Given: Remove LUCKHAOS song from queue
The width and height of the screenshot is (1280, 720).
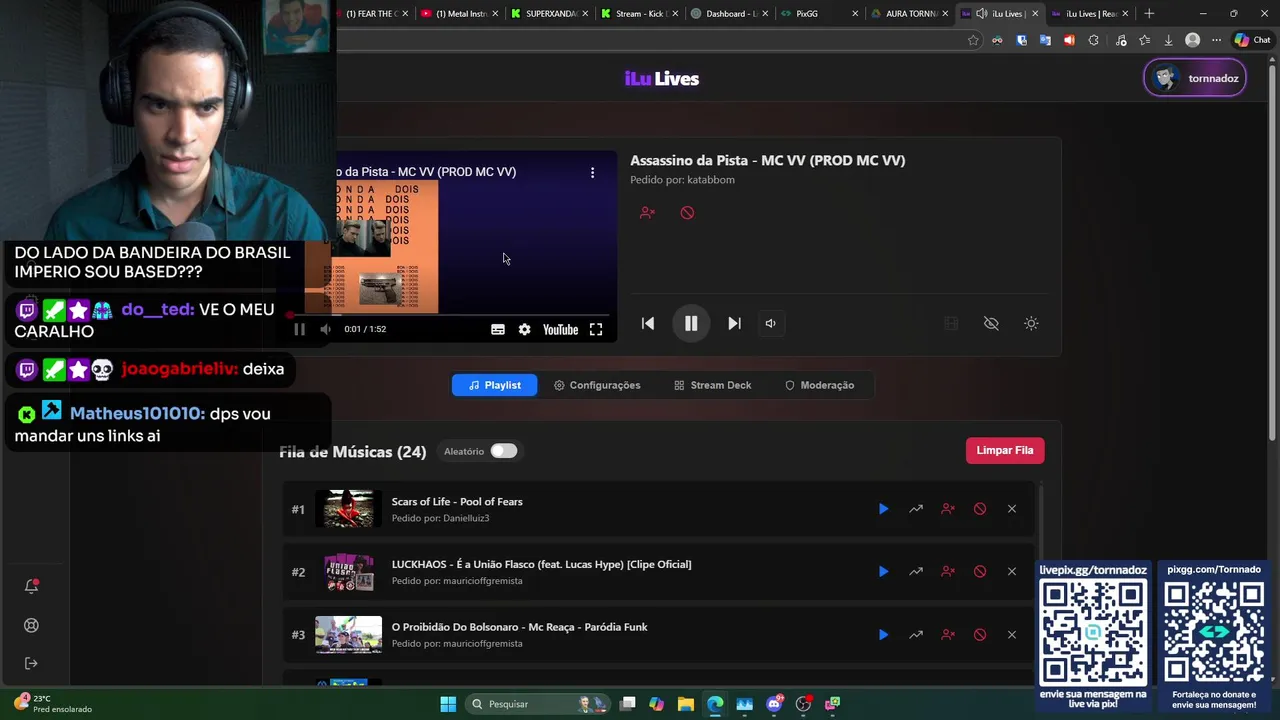Looking at the screenshot, I should (1012, 572).
